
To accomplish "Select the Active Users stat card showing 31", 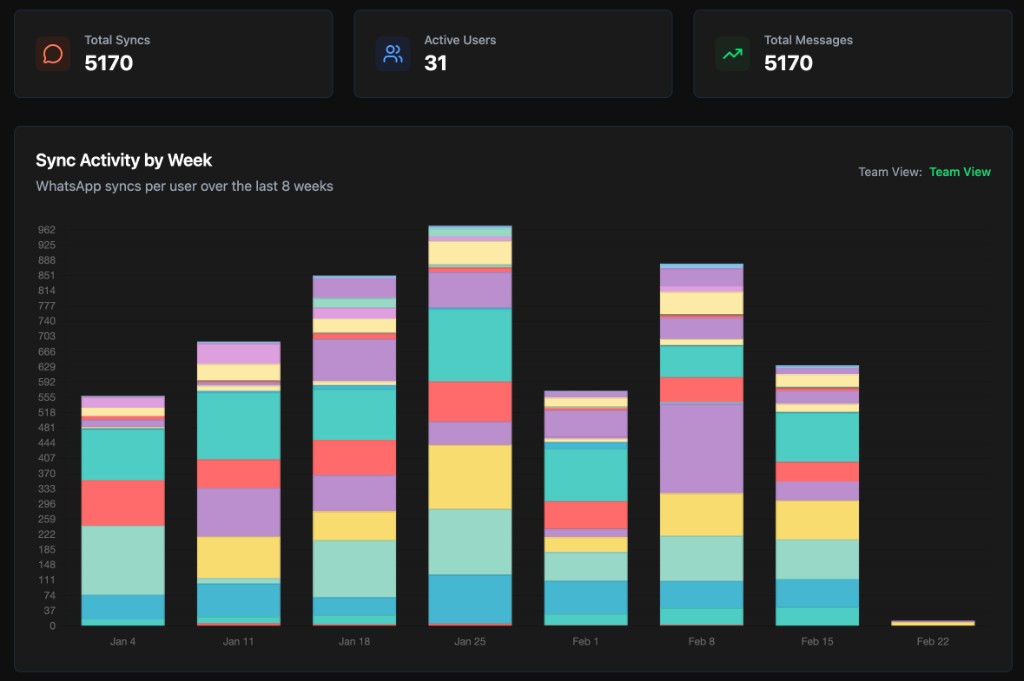I will tap(513, 53).
